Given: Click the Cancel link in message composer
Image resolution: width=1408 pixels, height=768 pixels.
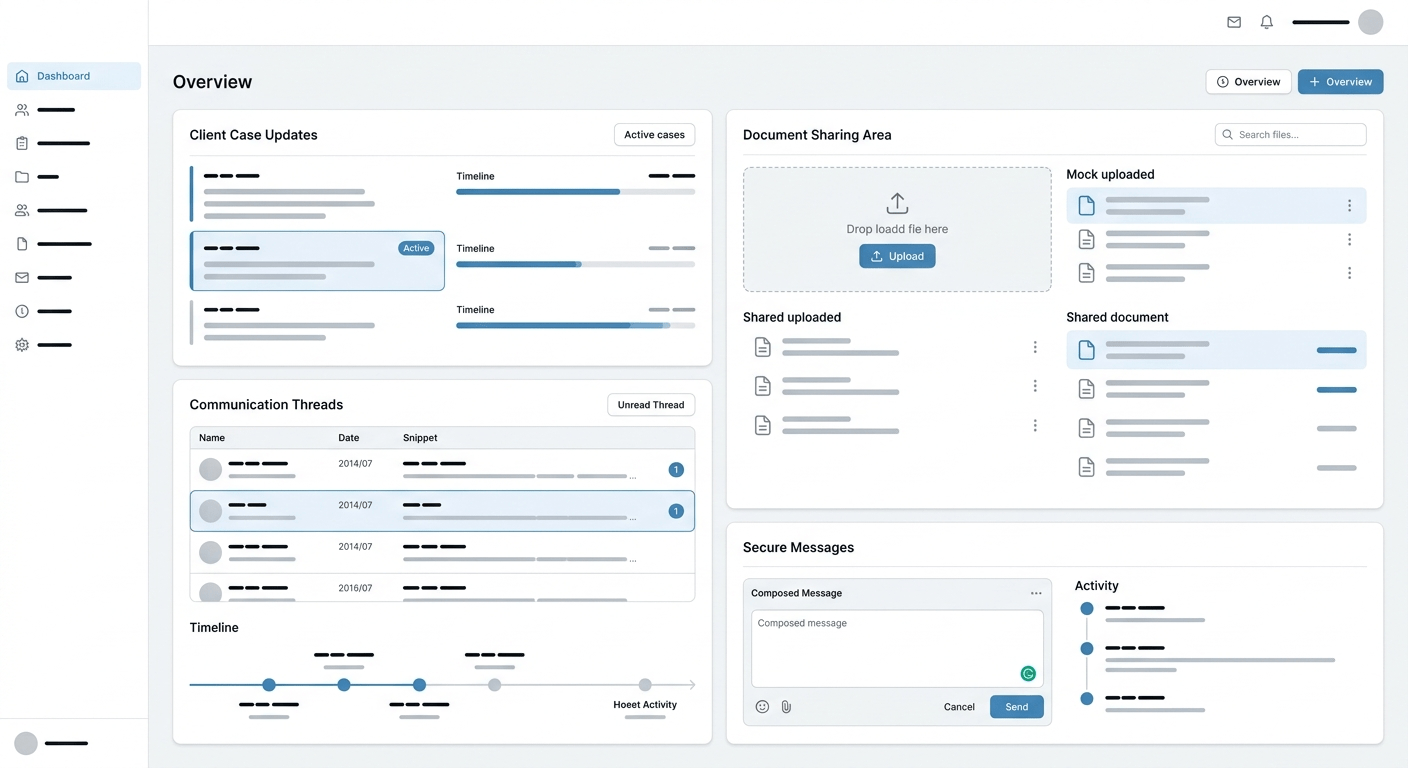Looking at the screenshot, I should (959, 707).
